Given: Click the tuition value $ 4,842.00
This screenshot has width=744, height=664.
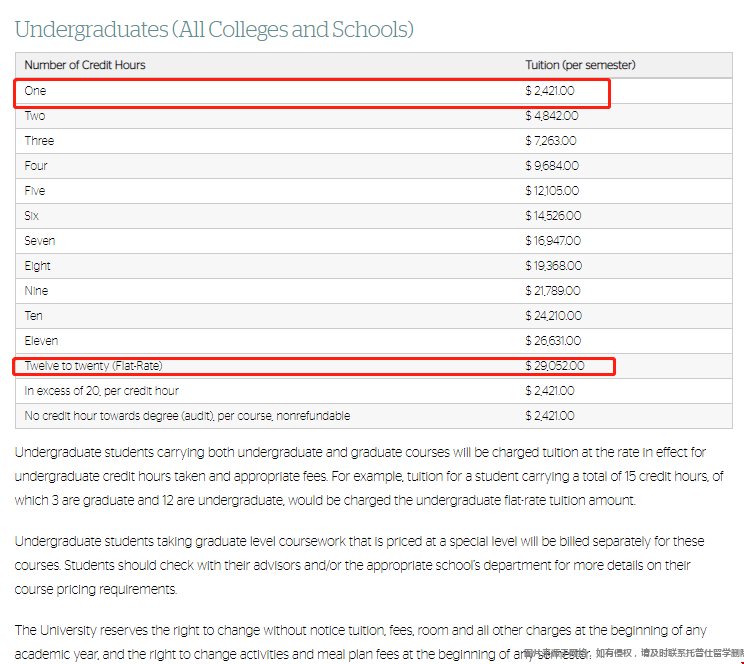Looking at the screenshot, I should (x=551, y=116).
